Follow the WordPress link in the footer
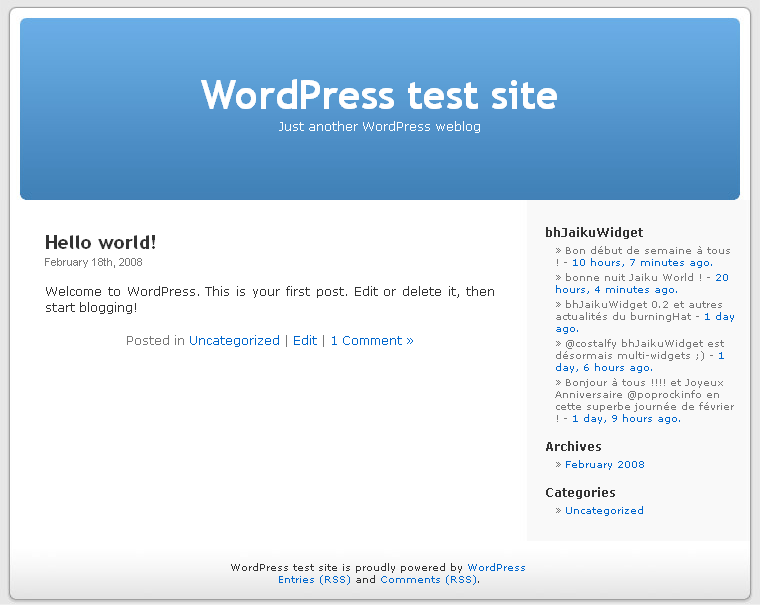The image size is (760, 605). [496, 567]
